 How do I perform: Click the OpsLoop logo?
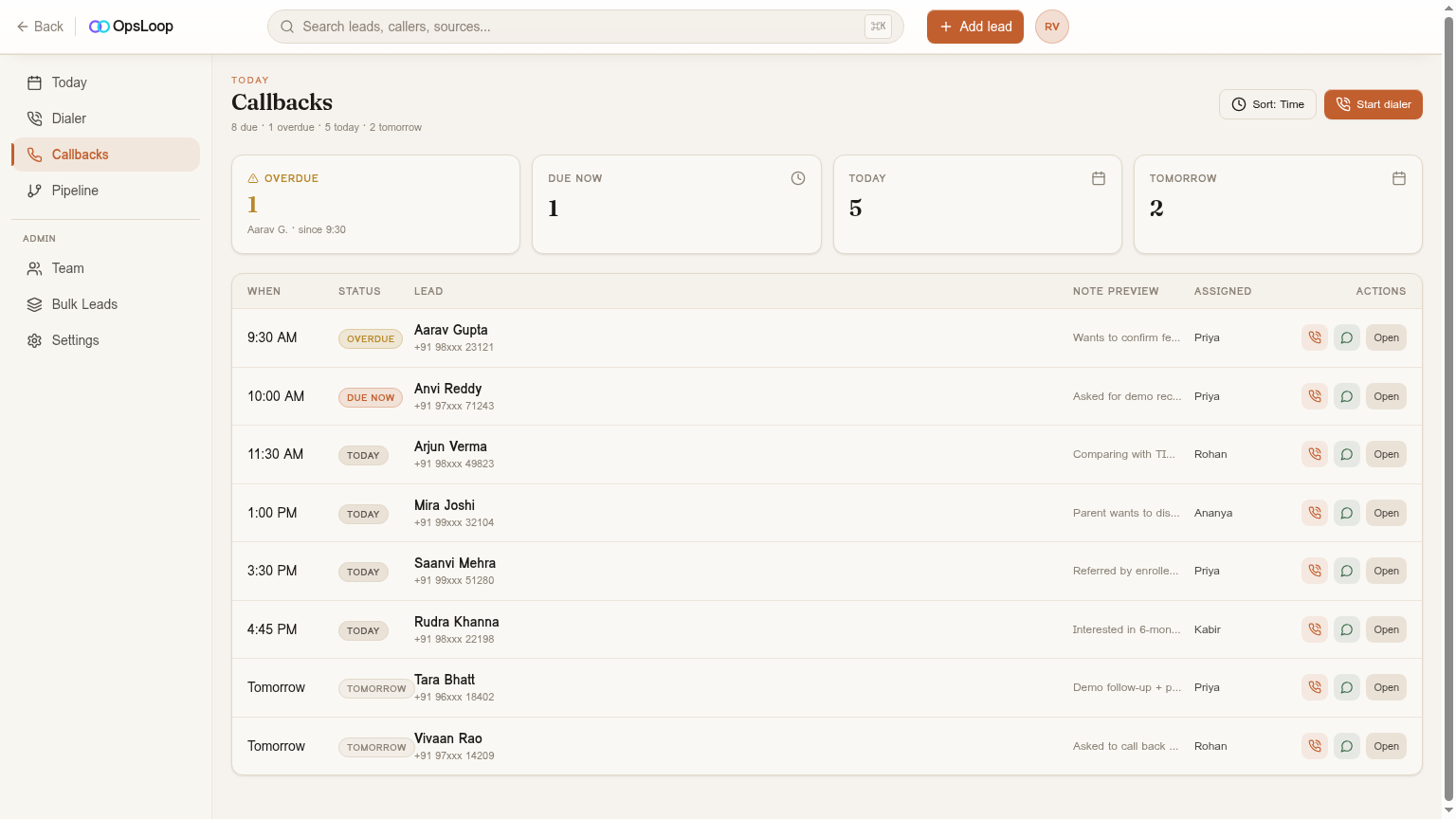131,27
